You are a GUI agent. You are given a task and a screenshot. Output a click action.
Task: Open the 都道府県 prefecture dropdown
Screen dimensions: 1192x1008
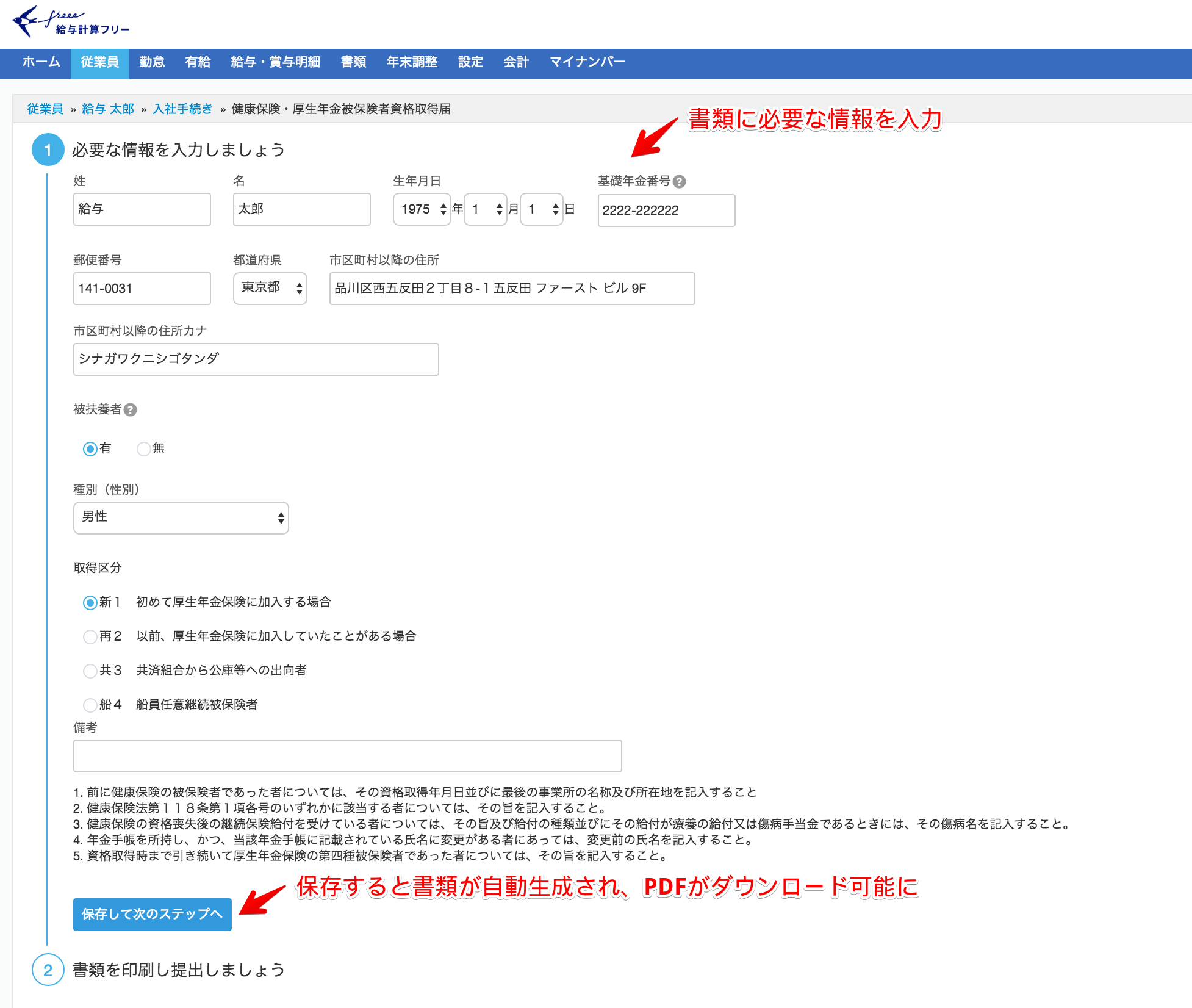[x=270, y=288]
